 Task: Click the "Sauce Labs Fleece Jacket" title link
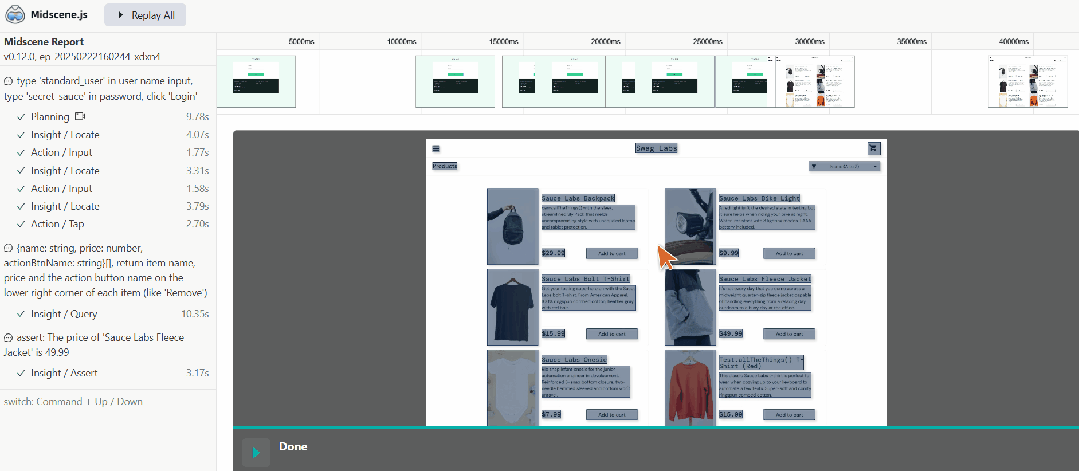(x=765, y=279)
